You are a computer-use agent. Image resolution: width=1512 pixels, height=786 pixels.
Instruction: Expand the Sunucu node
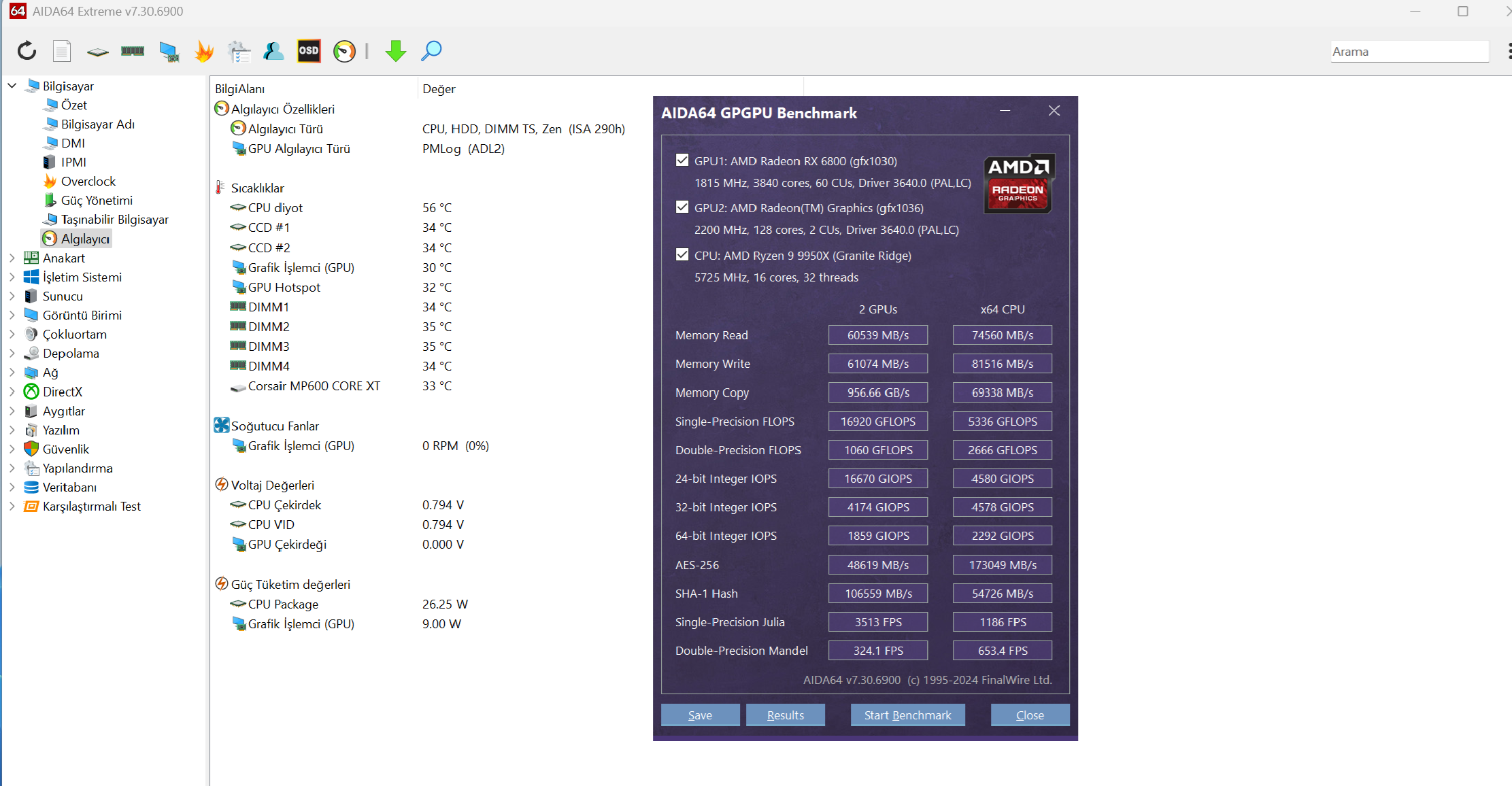point(12,296)
